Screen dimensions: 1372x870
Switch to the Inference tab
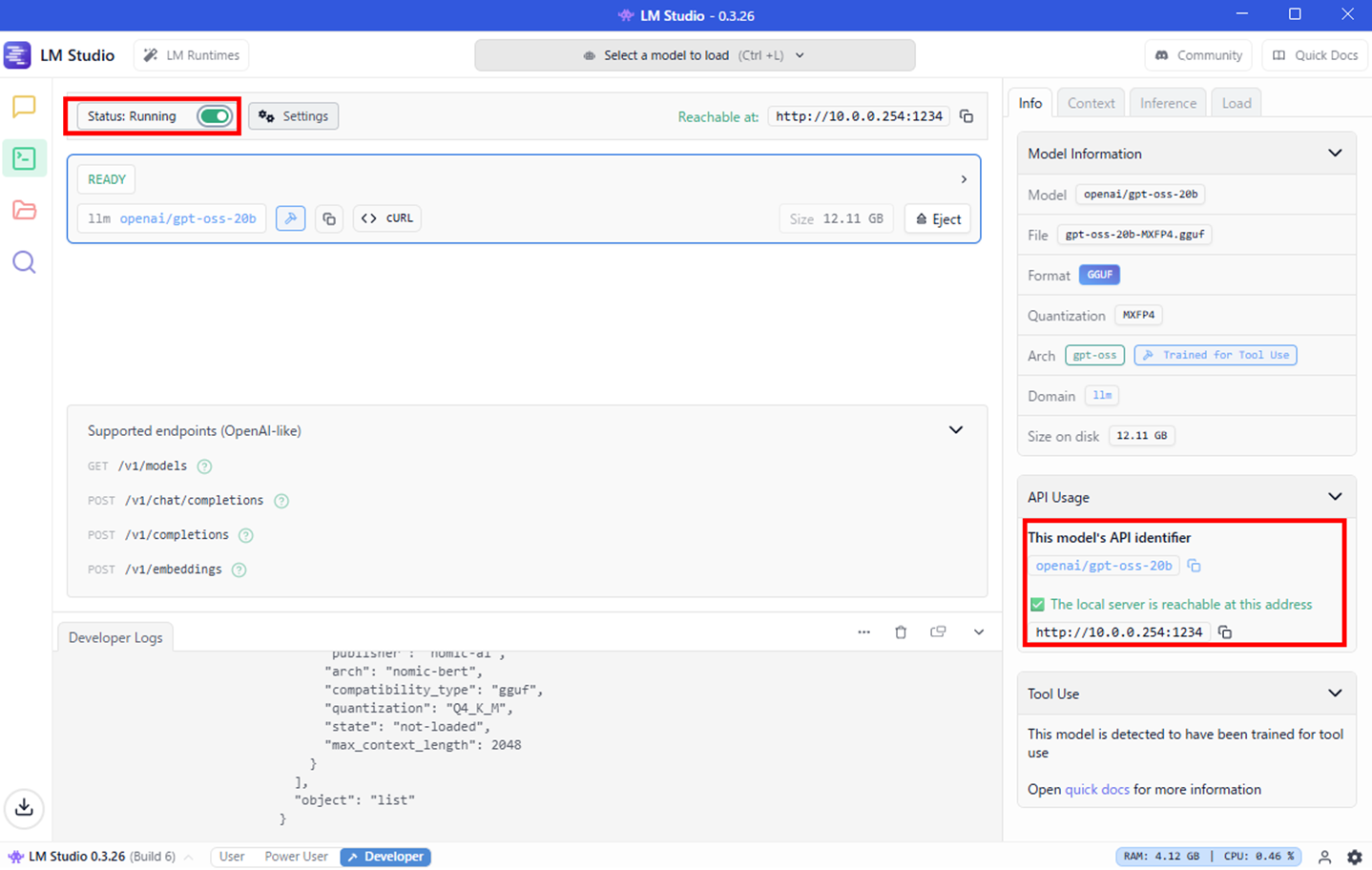pos(1168,103)
